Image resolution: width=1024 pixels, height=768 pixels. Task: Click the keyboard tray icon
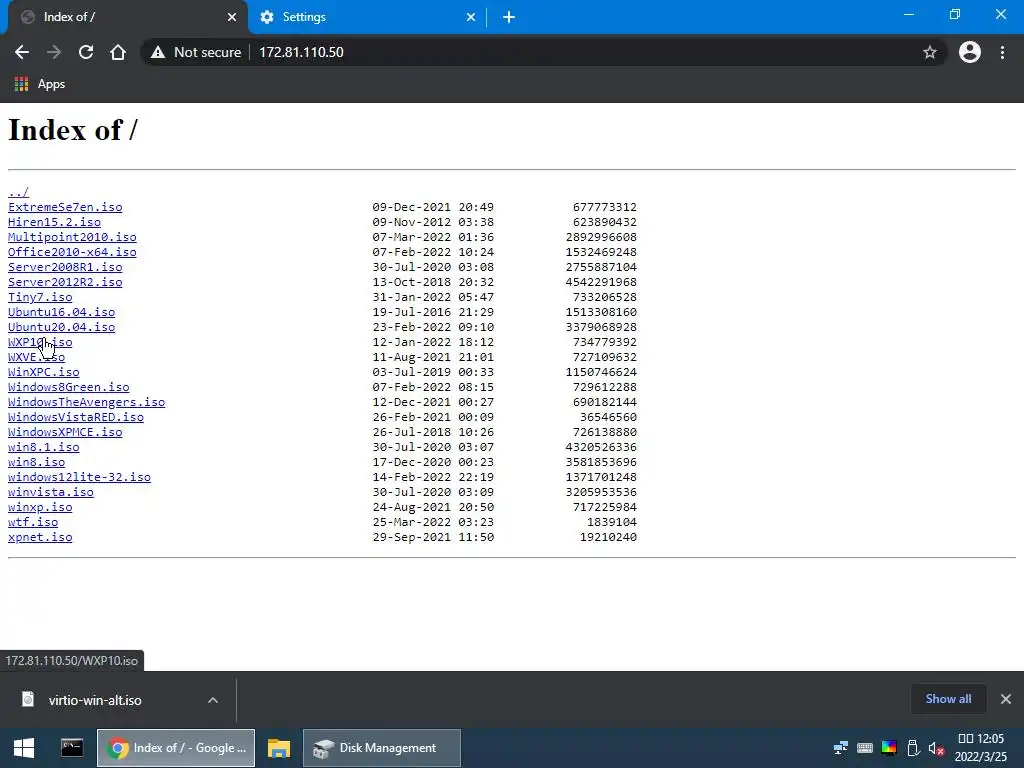pyautogui.click(x=865, y=748)
